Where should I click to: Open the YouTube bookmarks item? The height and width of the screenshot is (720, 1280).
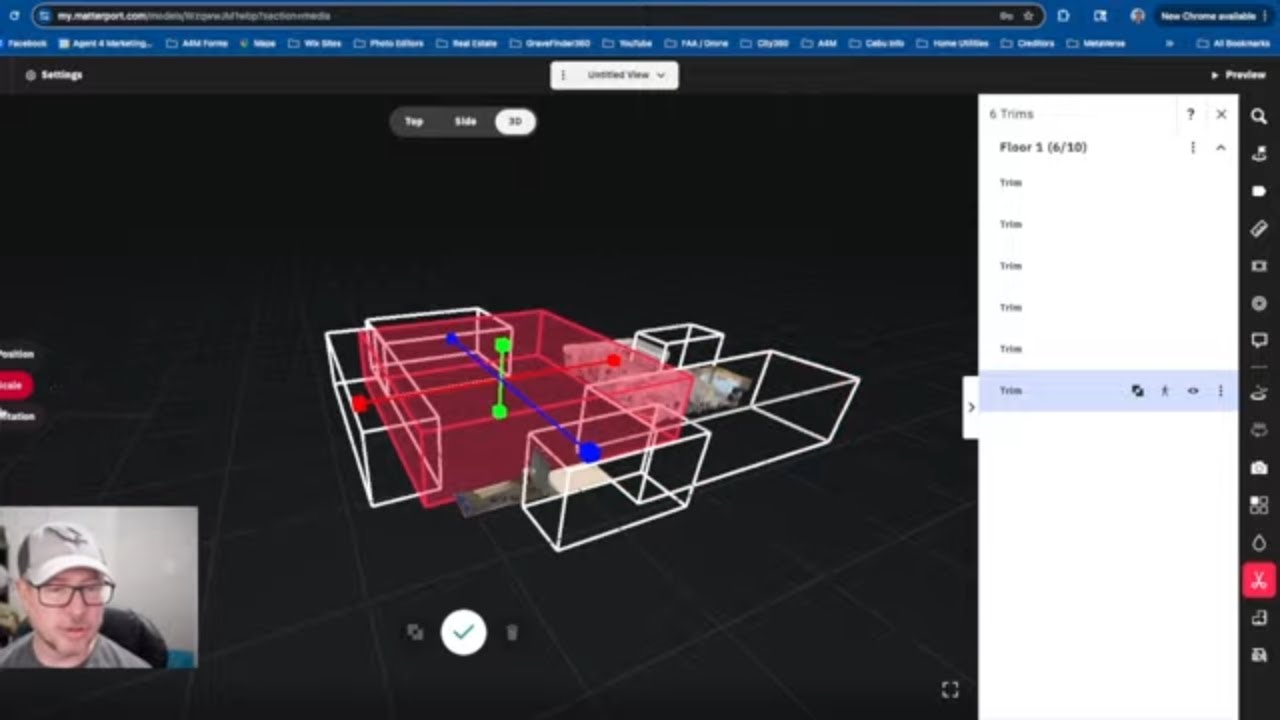click(628, 44)
